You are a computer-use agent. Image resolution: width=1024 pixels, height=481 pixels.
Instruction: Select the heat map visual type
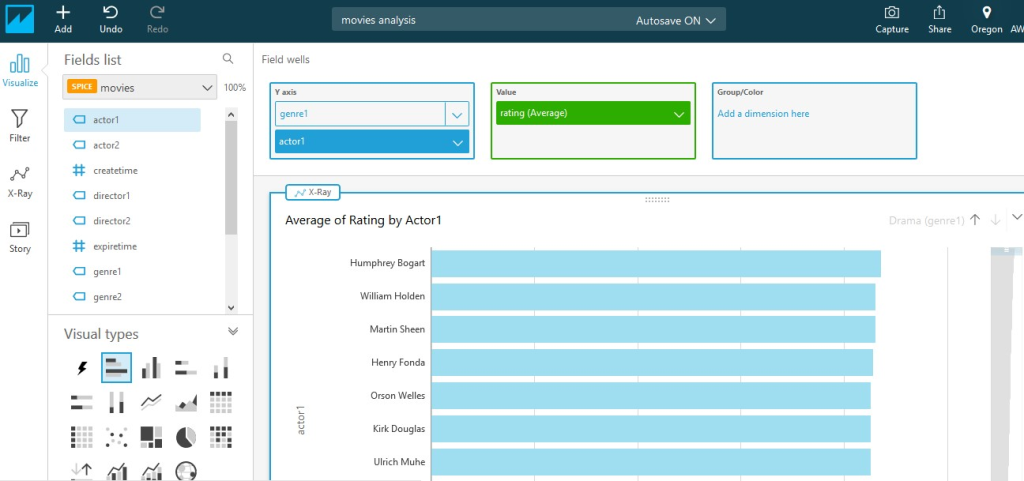221,437
